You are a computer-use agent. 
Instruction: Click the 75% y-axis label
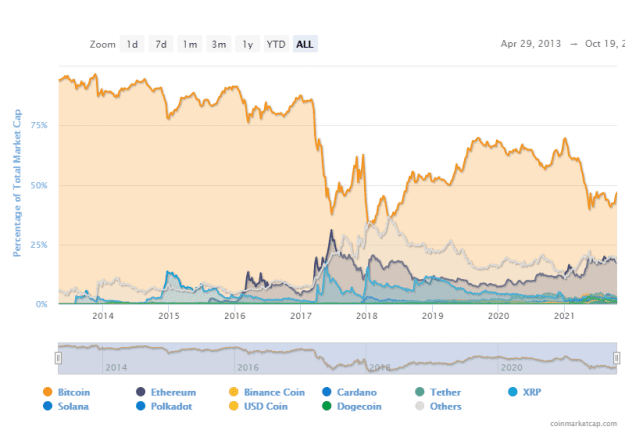[x=39, y=125]
